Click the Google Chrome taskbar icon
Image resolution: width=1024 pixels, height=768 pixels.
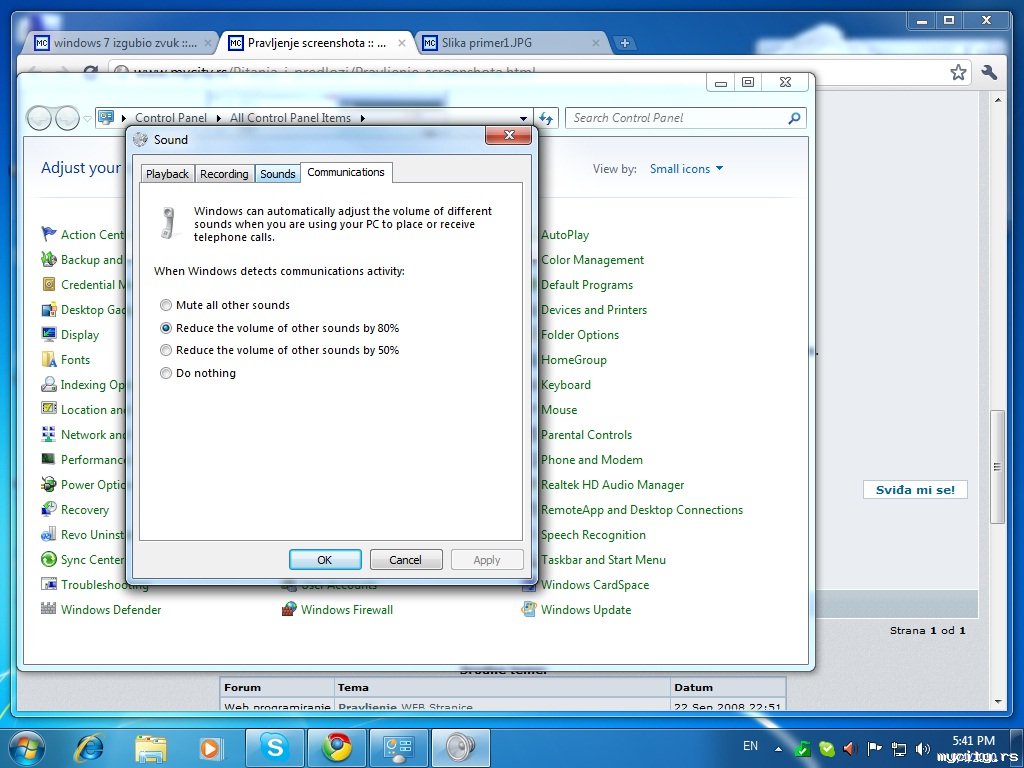pyautogui.click(x=336, y=747)
